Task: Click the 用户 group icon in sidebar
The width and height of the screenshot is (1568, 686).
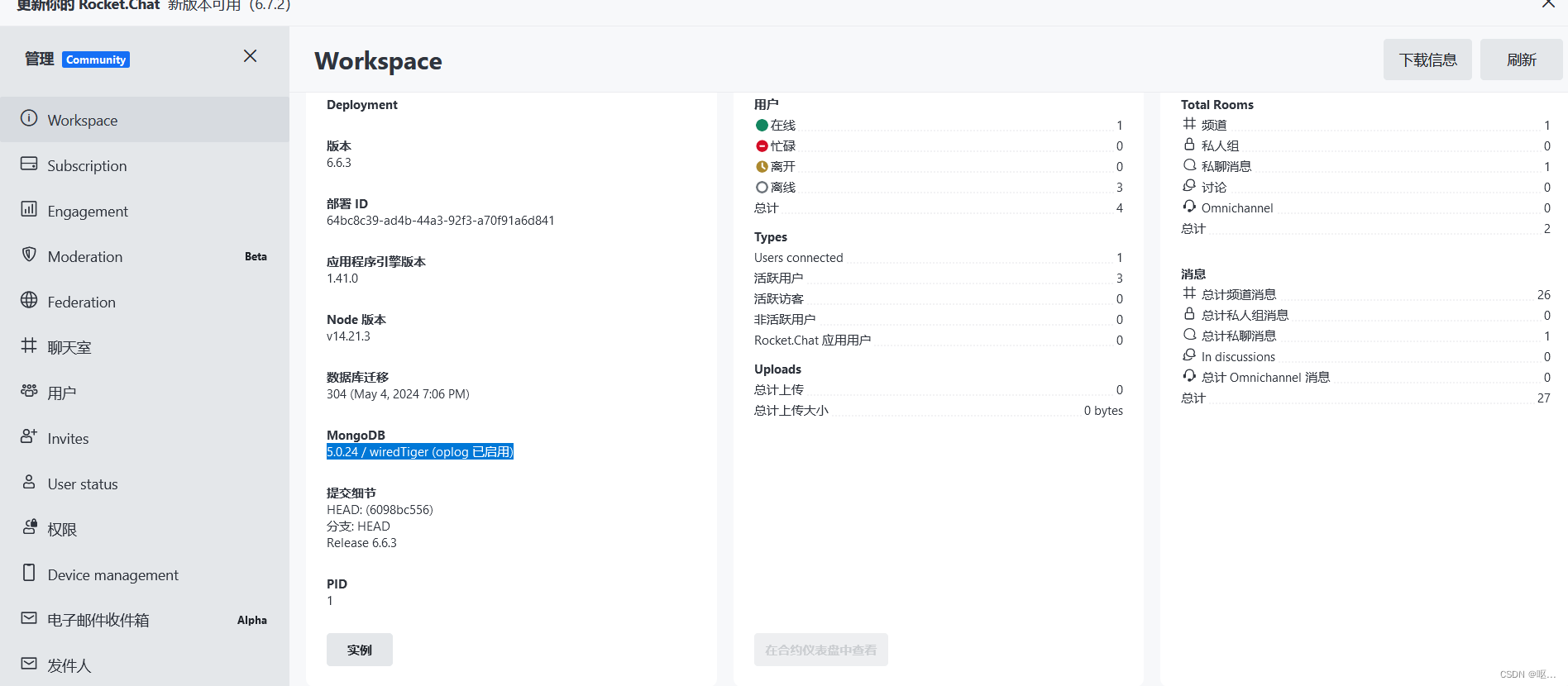Action: point(29,390)
